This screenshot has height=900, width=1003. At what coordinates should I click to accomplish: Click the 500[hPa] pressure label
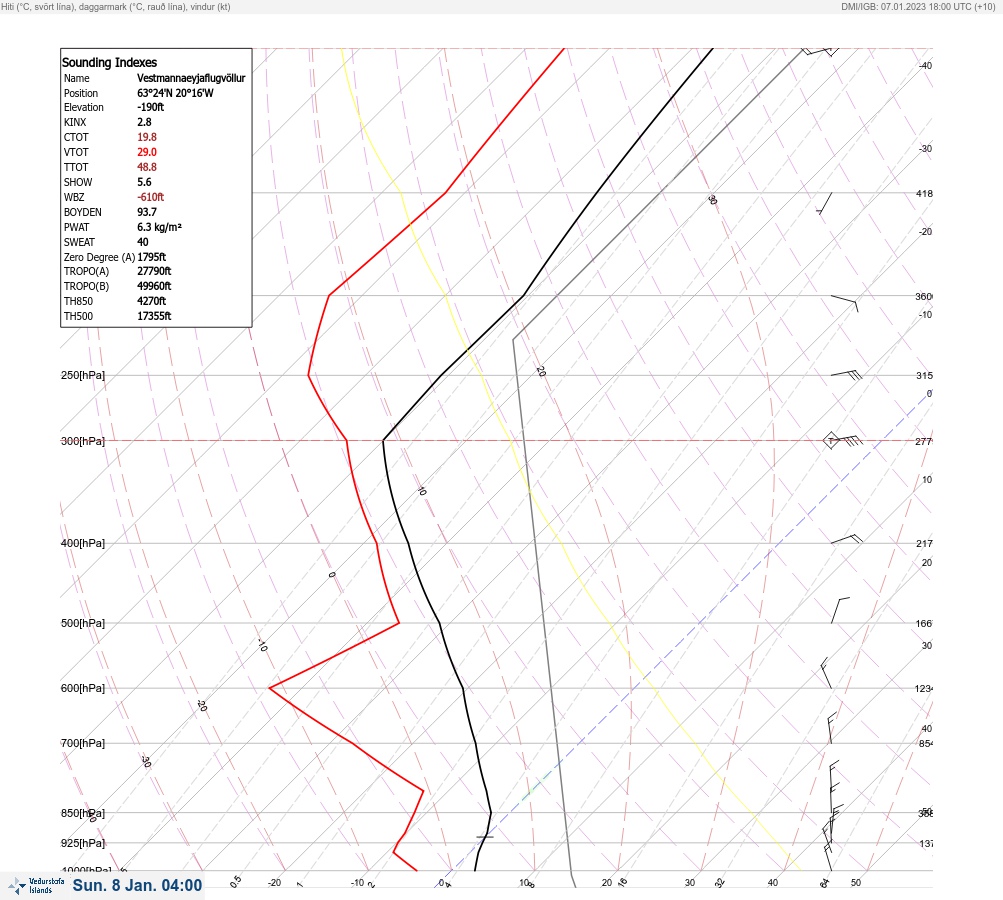click(83, 623)
